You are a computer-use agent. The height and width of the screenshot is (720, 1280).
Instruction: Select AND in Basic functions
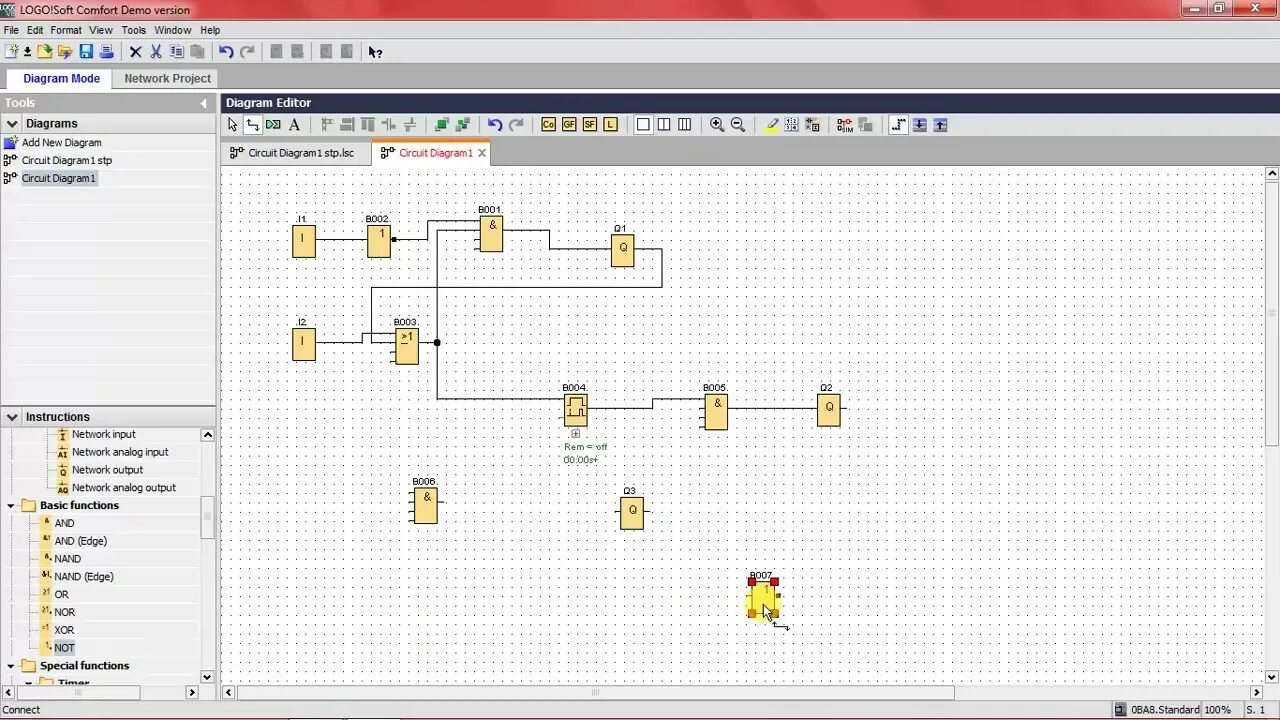pyautogui.click(x=64, y=523)
